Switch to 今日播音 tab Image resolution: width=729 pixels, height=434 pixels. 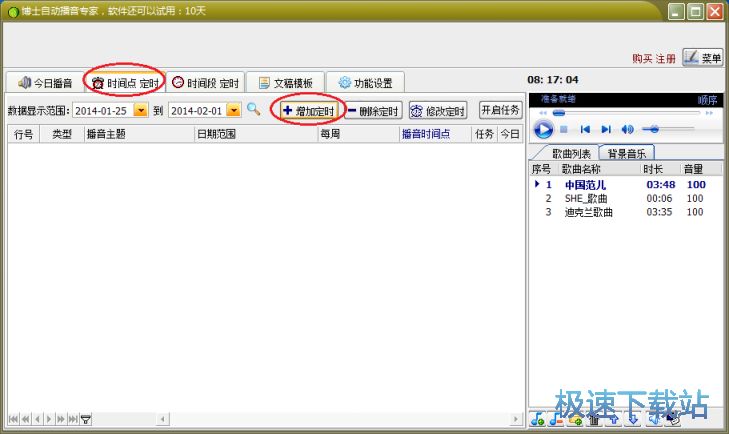coord(45,83)
